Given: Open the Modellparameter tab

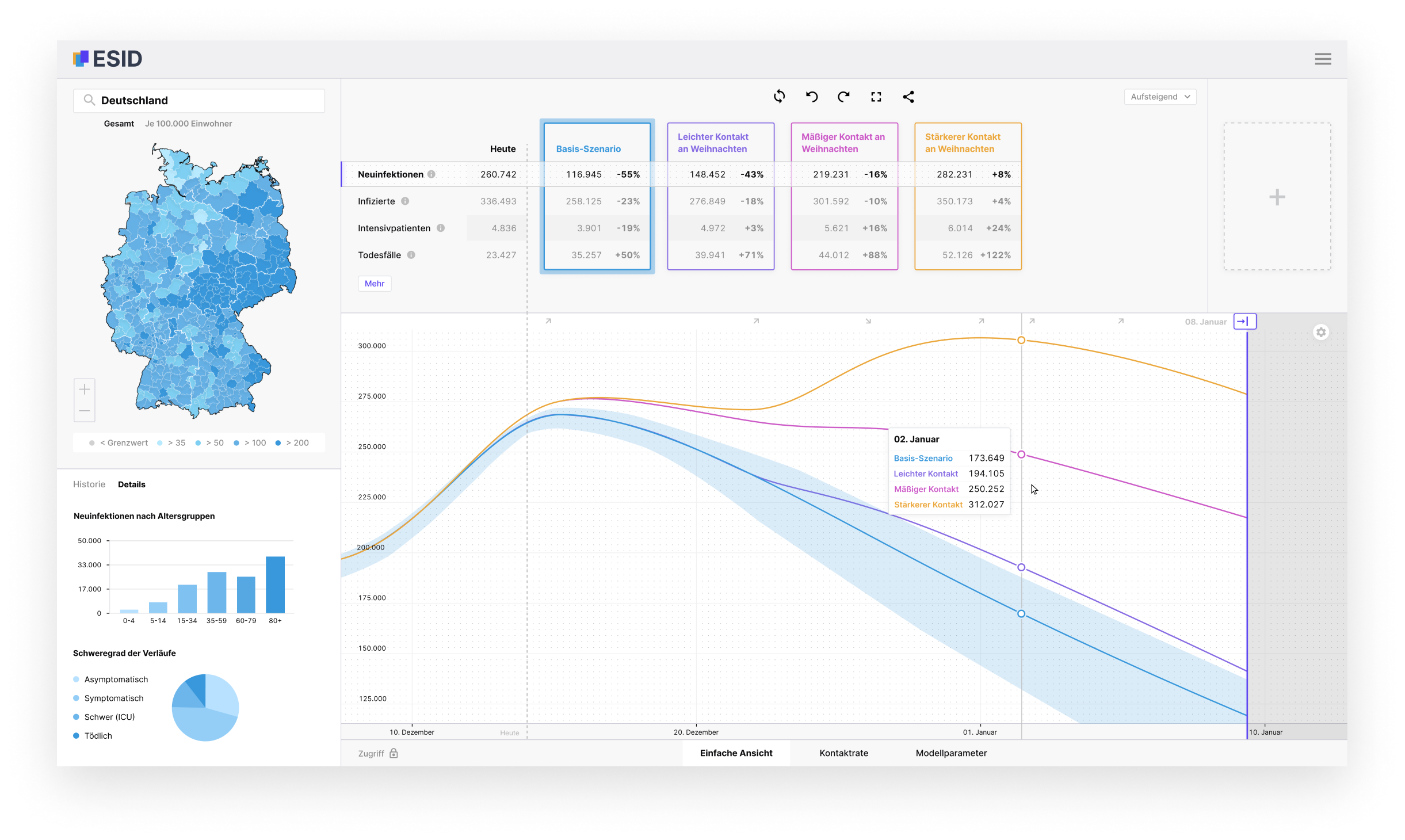Looking at the screenshot, I should point(952,753).
